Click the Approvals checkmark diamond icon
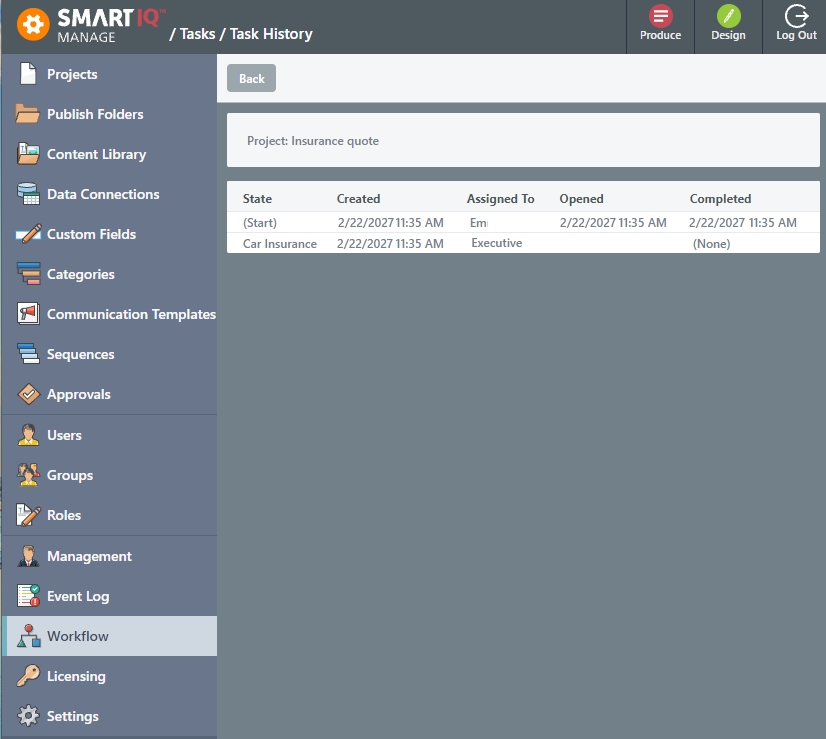This screenshot has height=739, width=826. pos(28,394)
